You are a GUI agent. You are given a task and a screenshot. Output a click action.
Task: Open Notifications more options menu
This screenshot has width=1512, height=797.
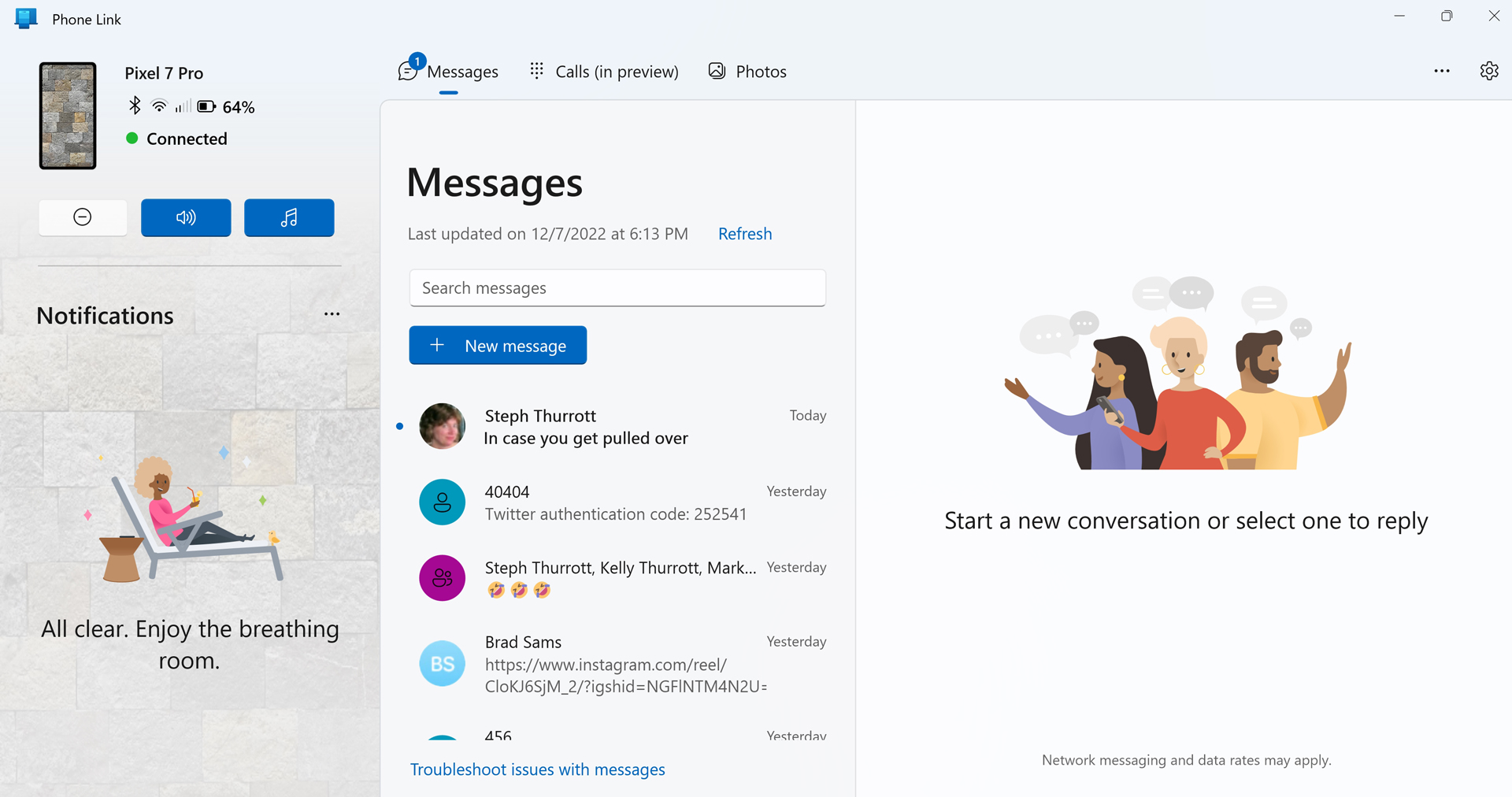(x=332, y=314)
